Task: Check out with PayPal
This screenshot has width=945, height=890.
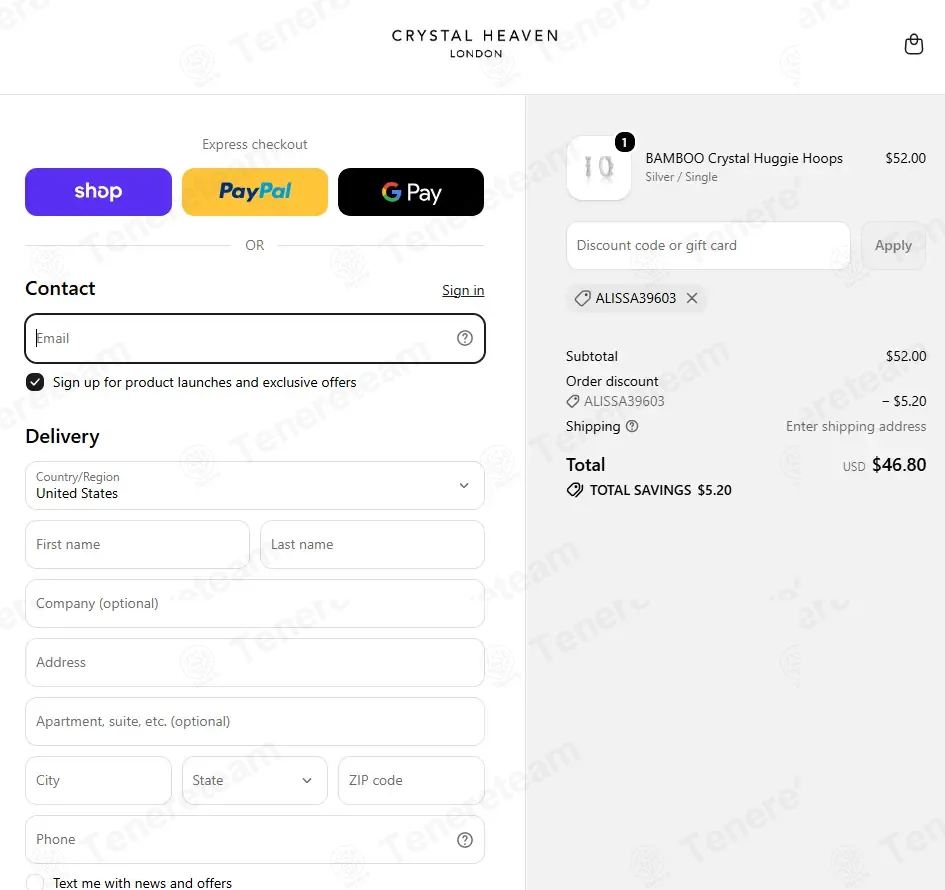Action: [x=255, y=192]
